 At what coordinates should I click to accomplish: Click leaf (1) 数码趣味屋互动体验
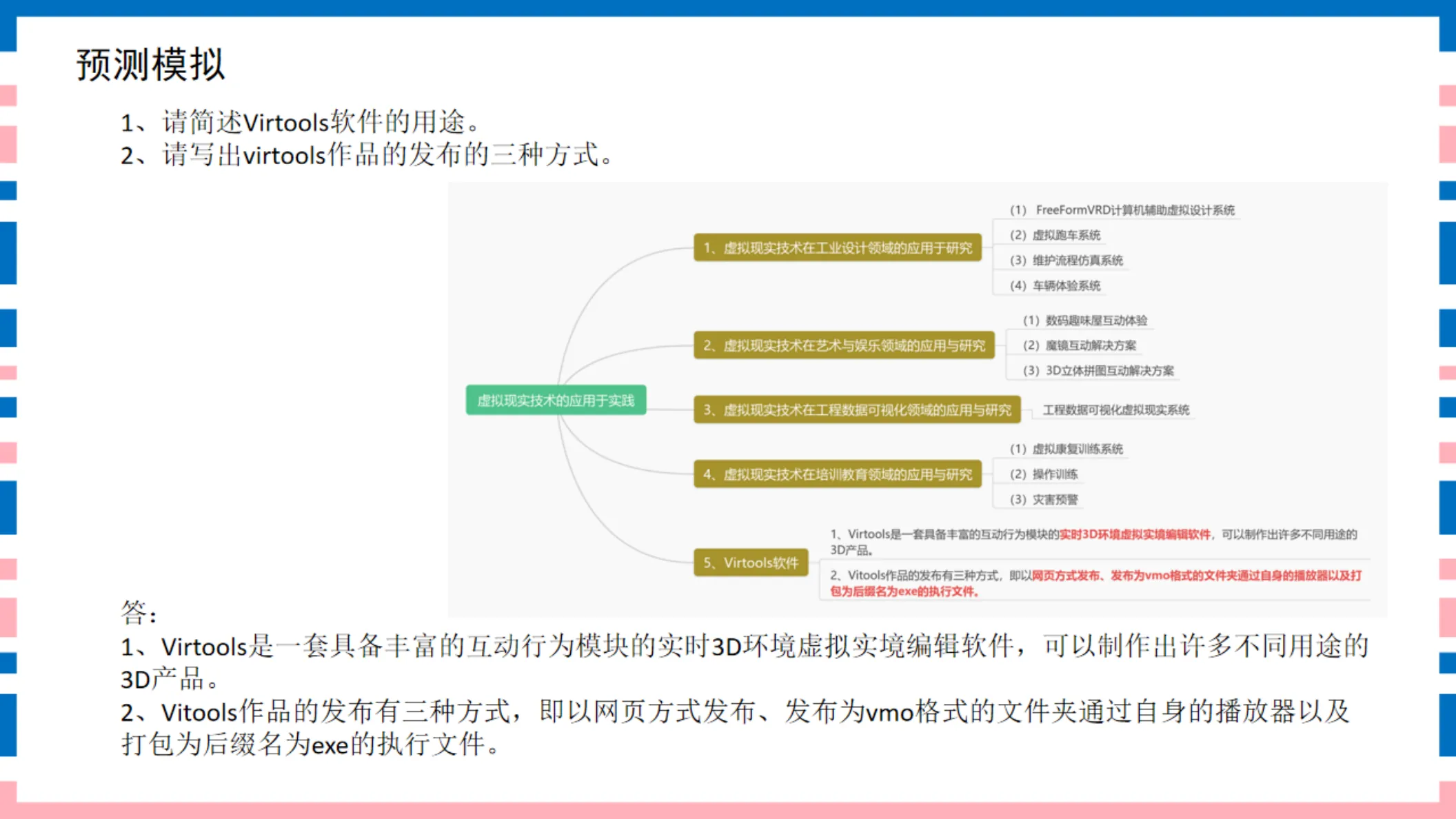point(1085,320)
